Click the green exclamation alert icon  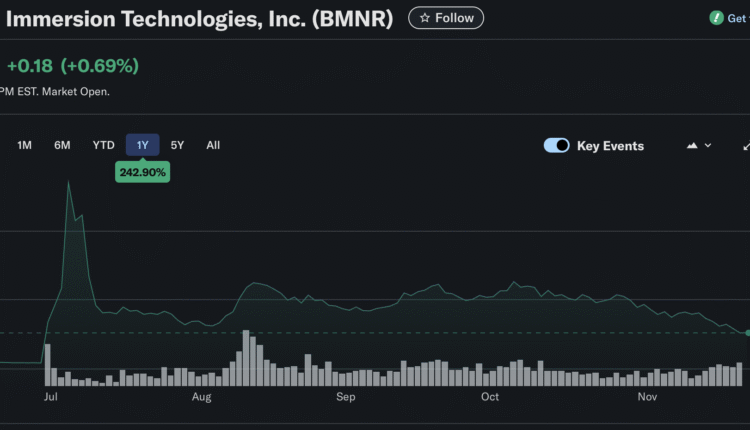click(x=716, y=18)
